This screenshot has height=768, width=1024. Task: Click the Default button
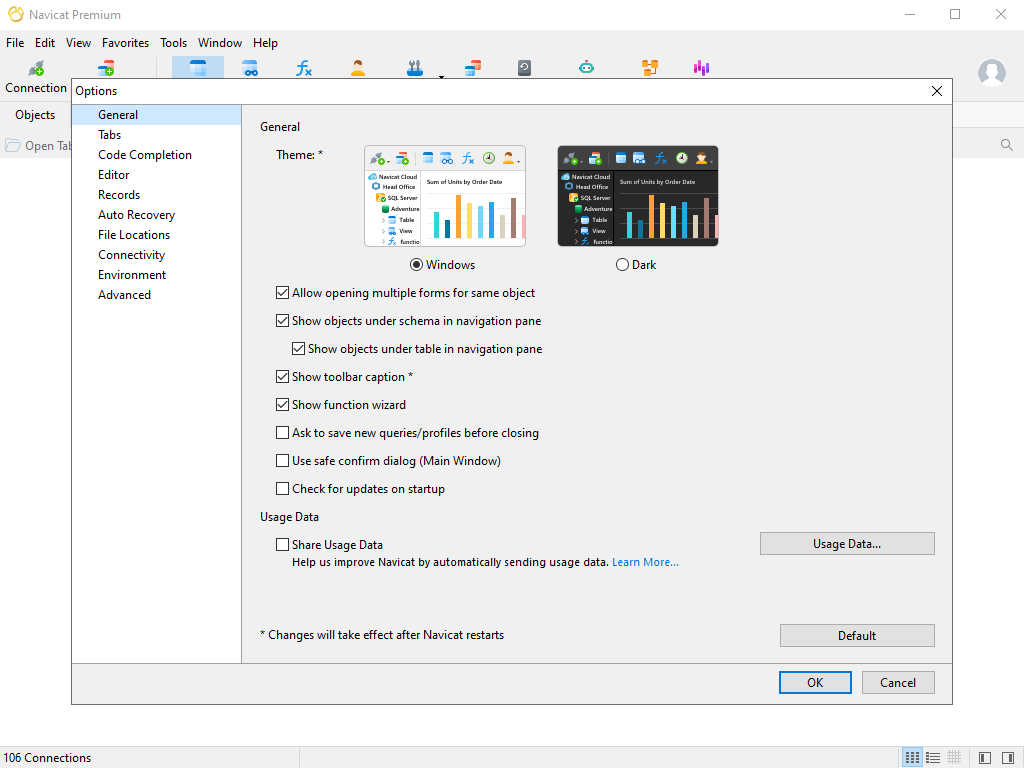coord(857,635)
